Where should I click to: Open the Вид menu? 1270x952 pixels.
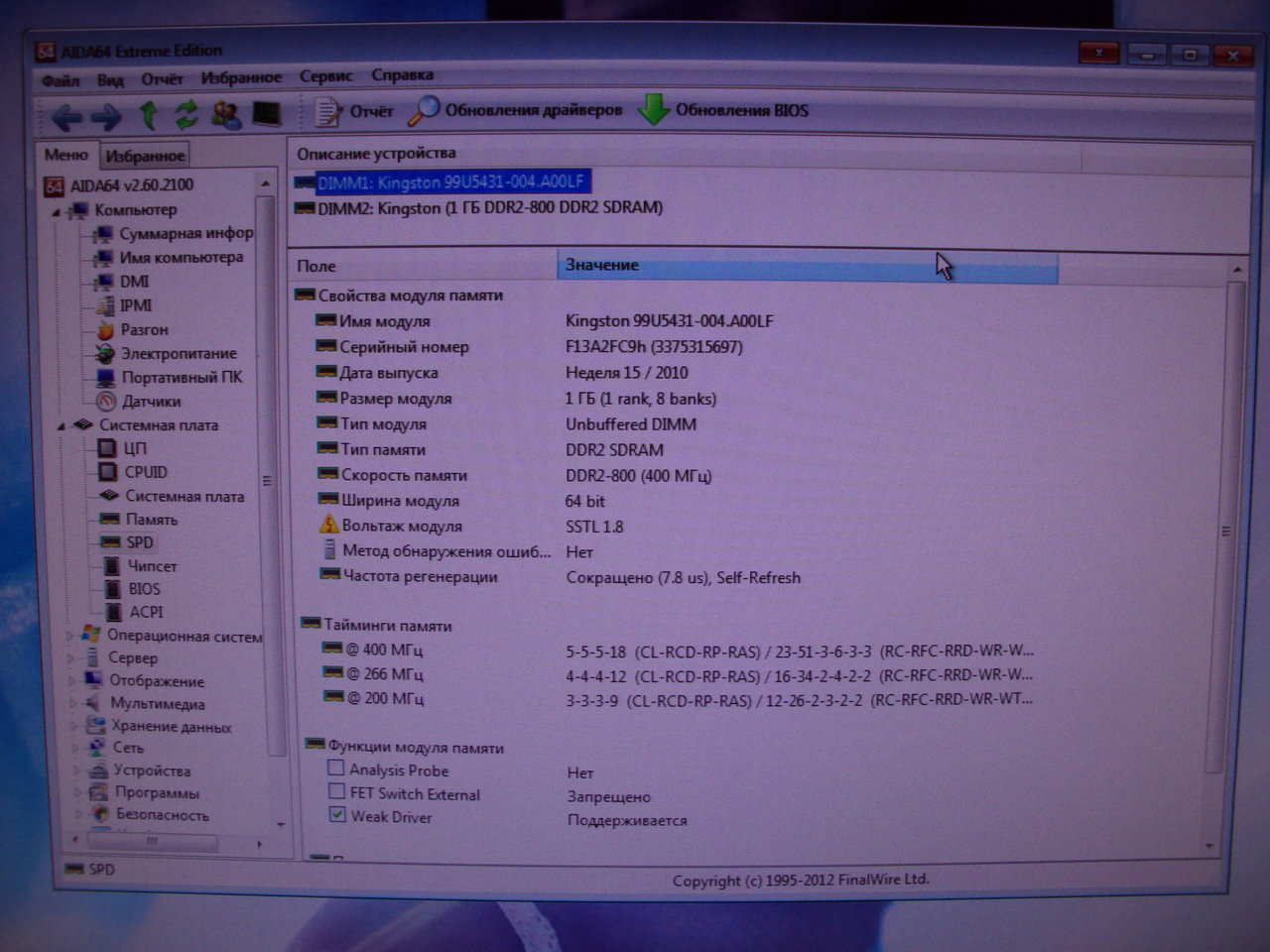[110, 79]
